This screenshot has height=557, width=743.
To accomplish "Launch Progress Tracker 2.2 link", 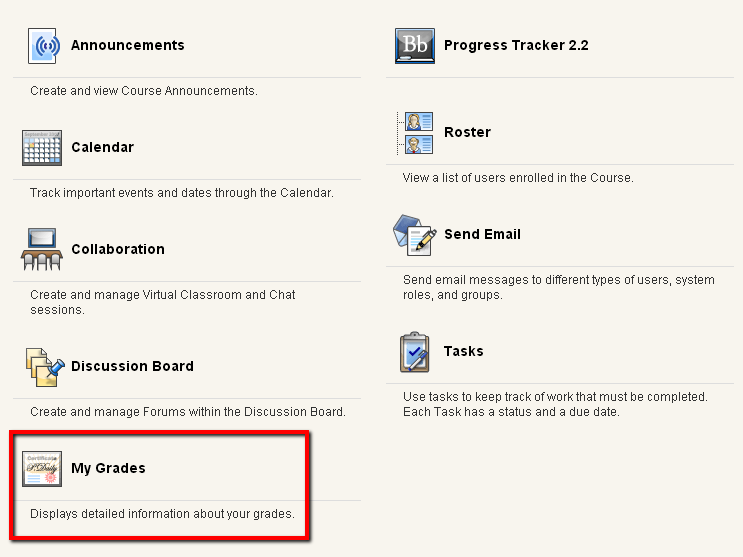I will 516,45.
